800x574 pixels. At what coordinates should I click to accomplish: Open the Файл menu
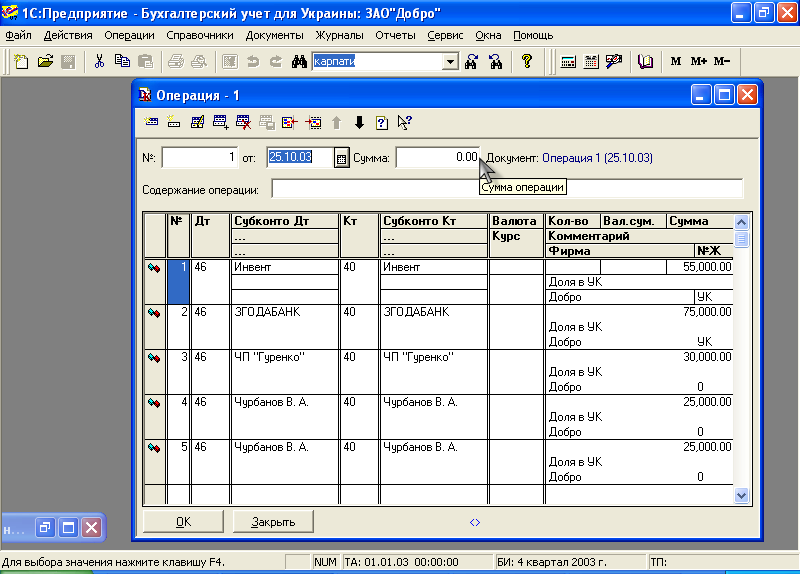point(18,35)
